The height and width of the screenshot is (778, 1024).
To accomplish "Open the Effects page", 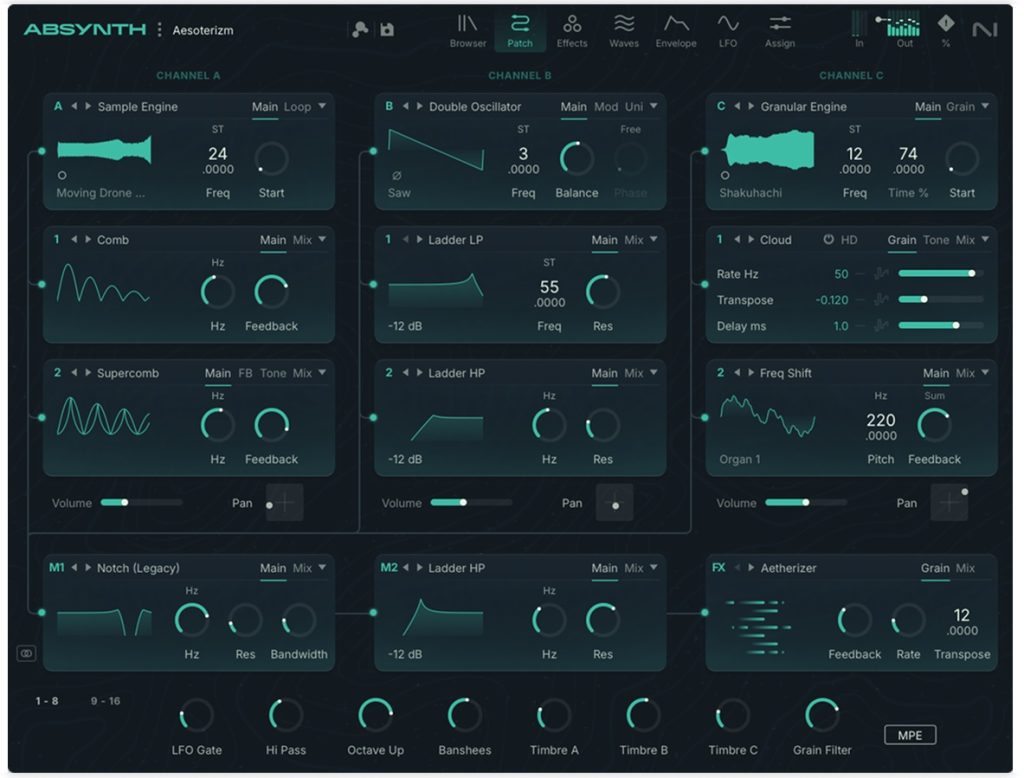I will [x=572, y=29].
